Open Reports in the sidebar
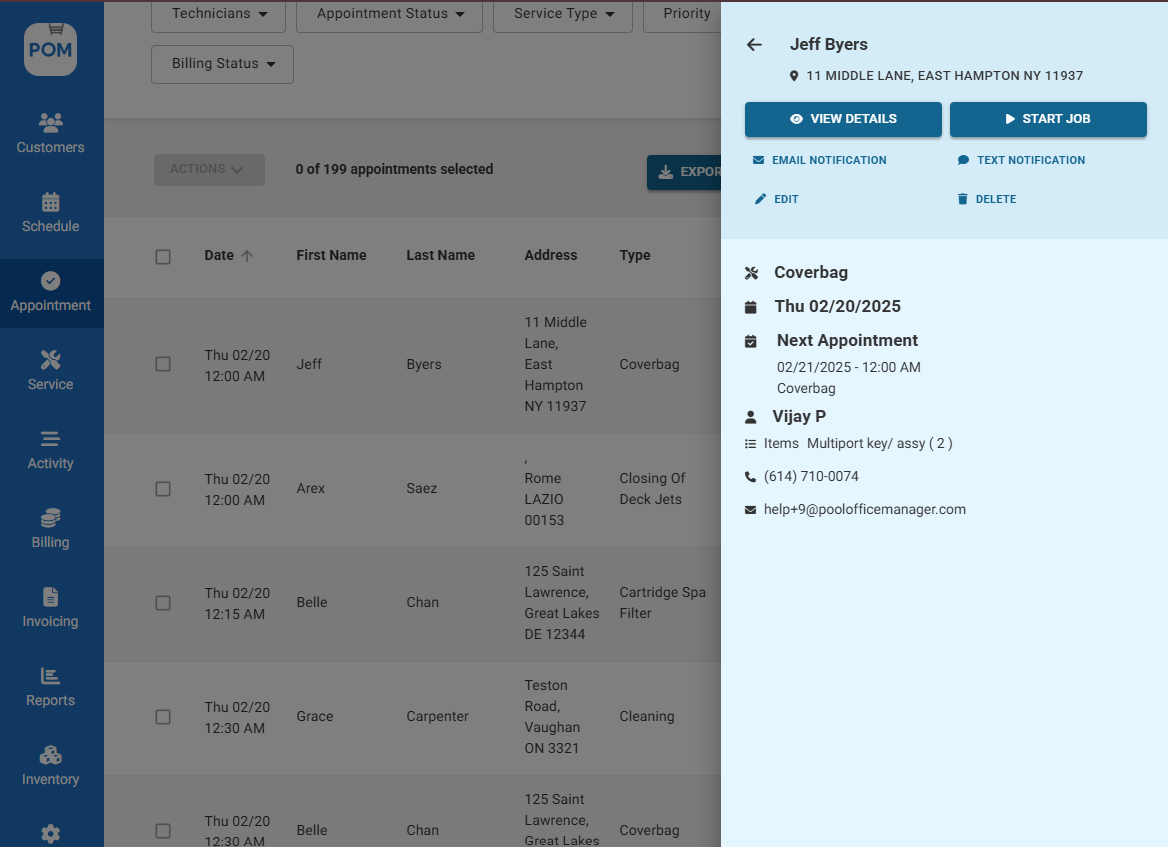Viewport: 1168px width, 847px height. pyautogui.click(x=50, y=687)
